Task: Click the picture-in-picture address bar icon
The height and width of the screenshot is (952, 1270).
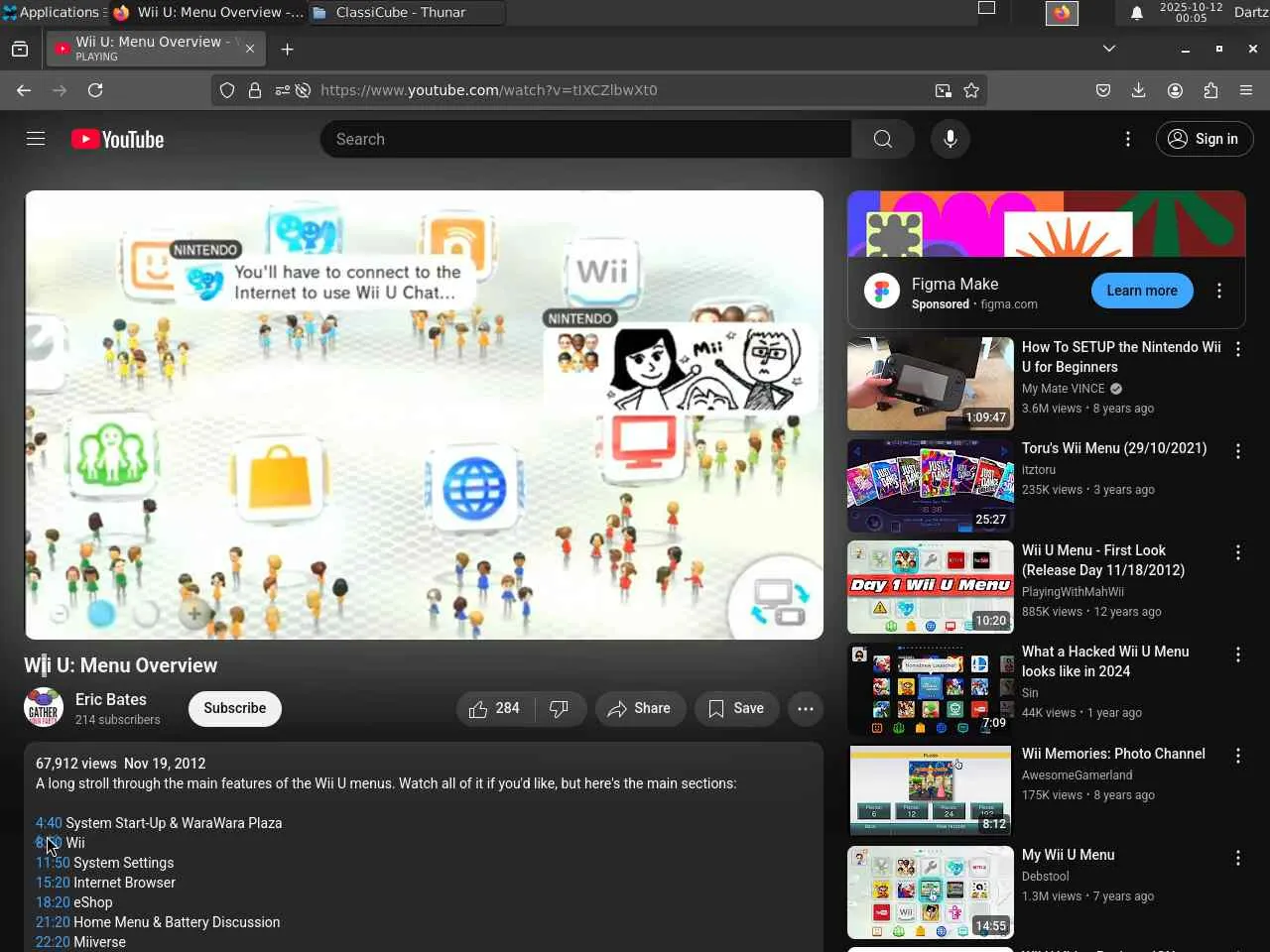Action: 943,90
